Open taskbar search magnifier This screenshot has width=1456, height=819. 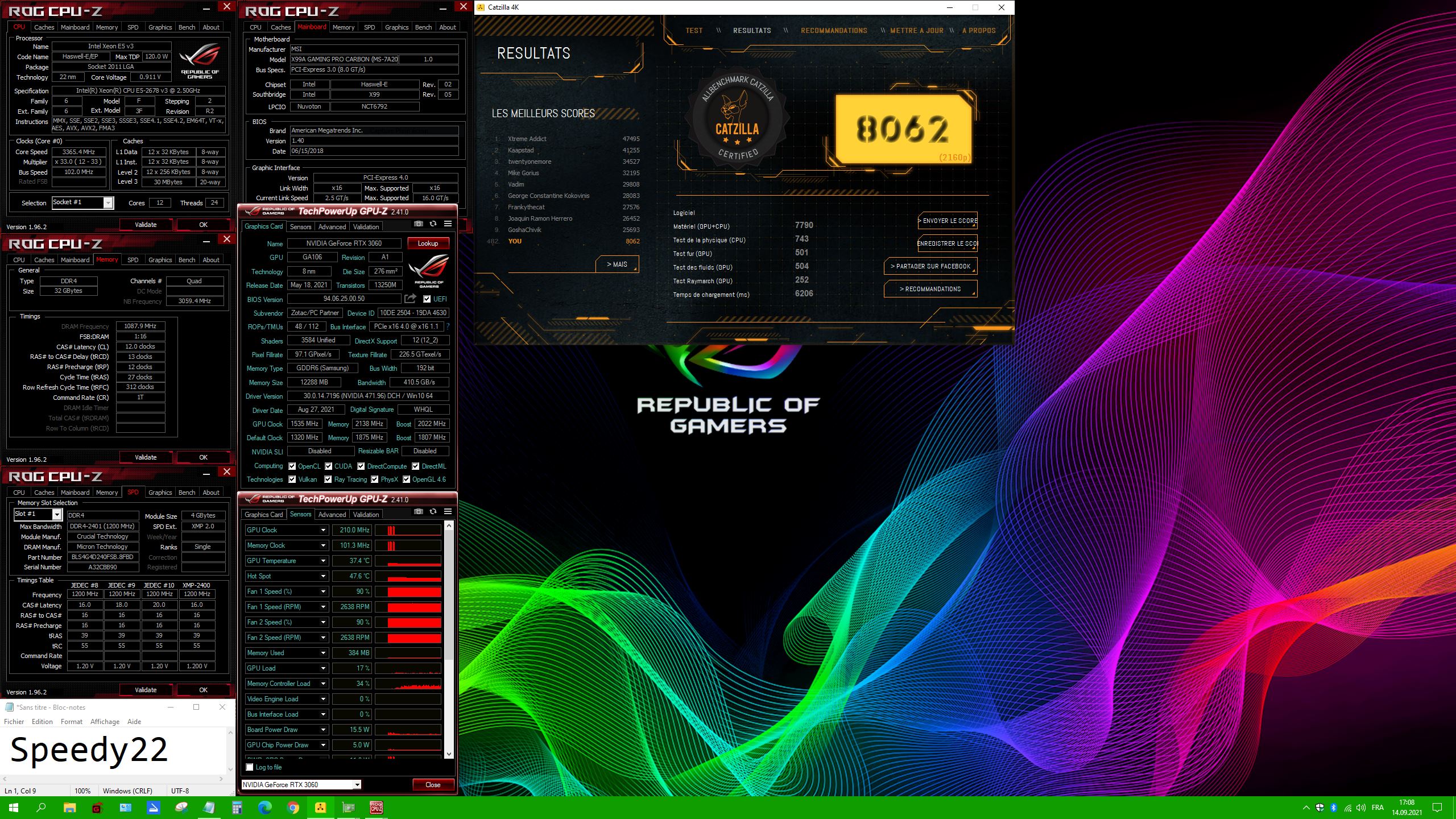click(x=41, y=808)
